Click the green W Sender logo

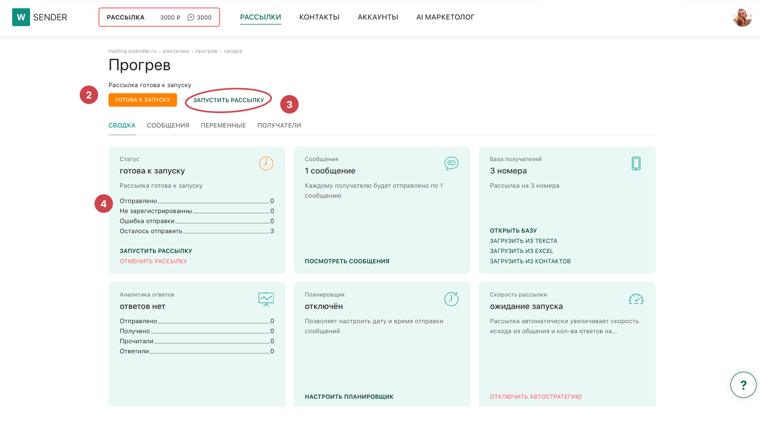tap(40, 17)
